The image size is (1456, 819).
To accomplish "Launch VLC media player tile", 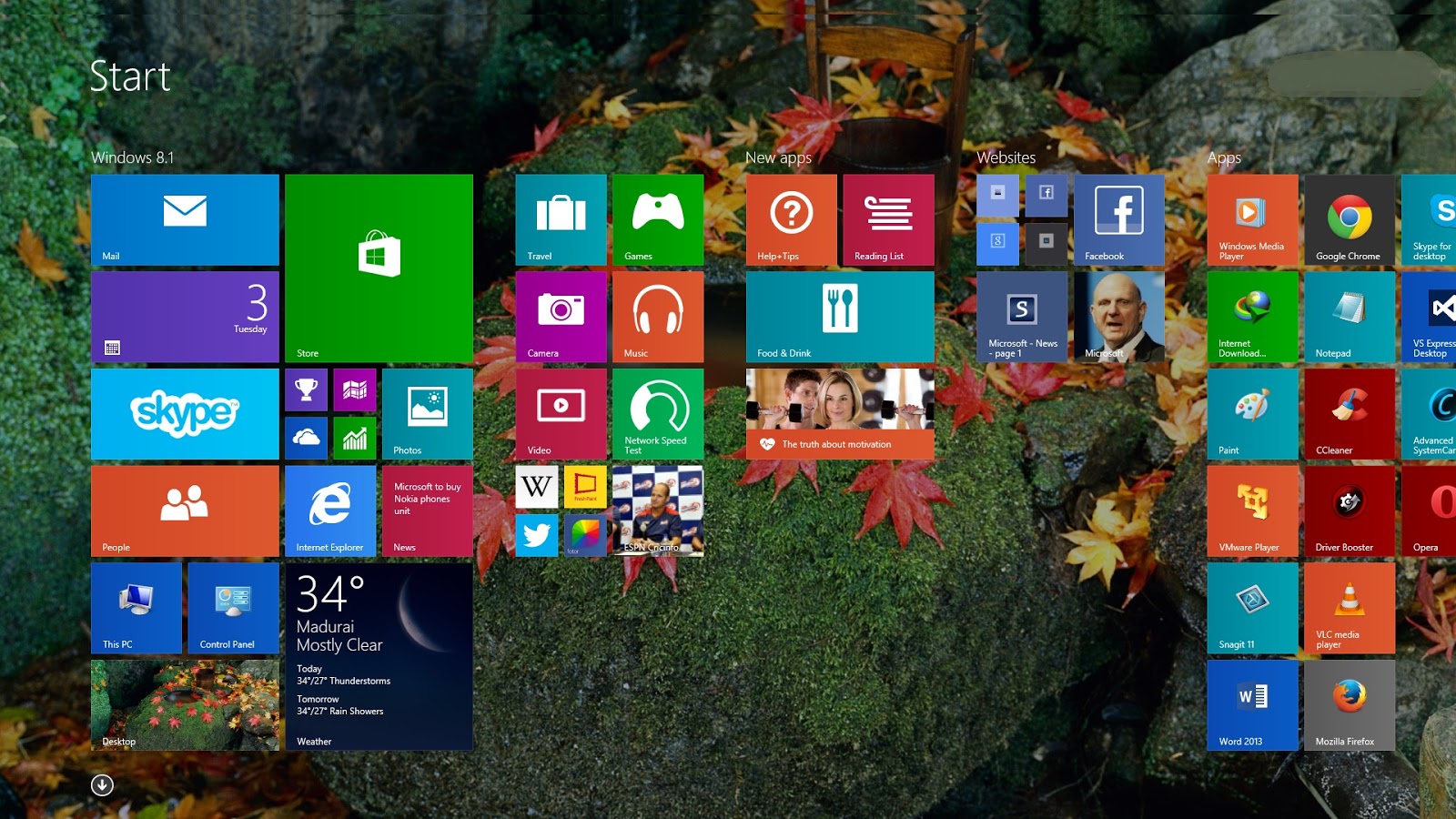I will click(x=1350, y=608).
